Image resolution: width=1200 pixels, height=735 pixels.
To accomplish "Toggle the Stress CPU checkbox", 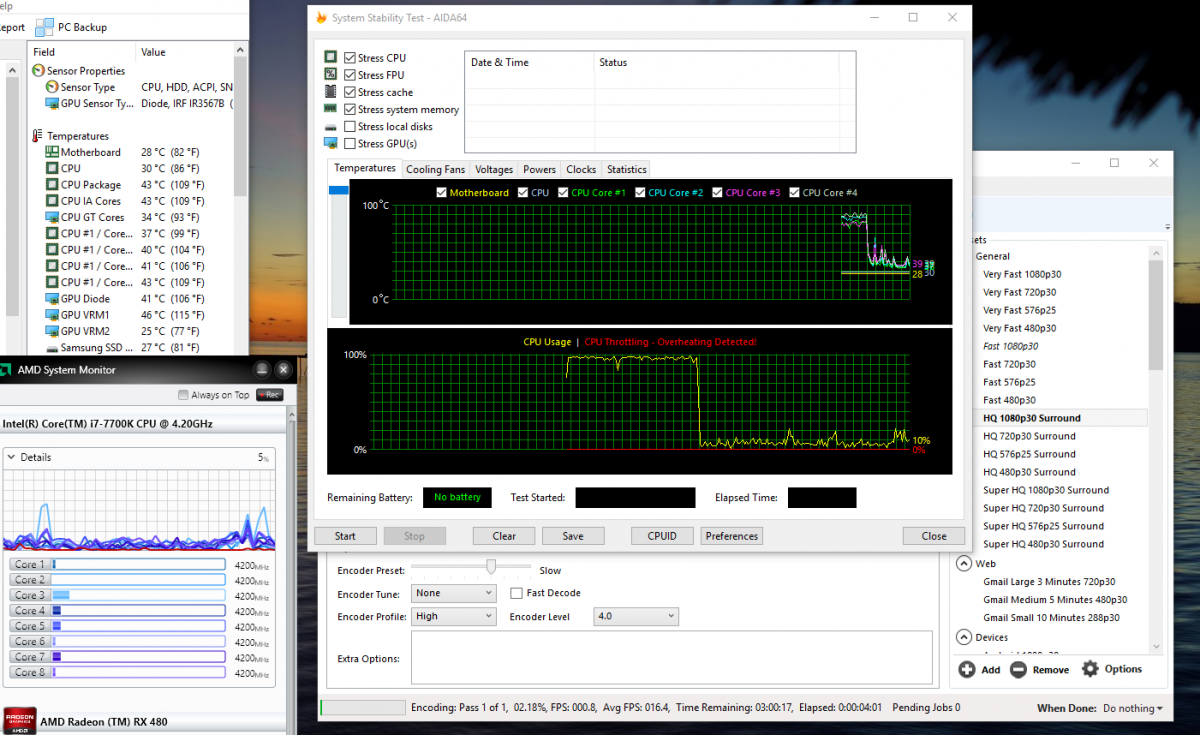I will tap(350, 58).
